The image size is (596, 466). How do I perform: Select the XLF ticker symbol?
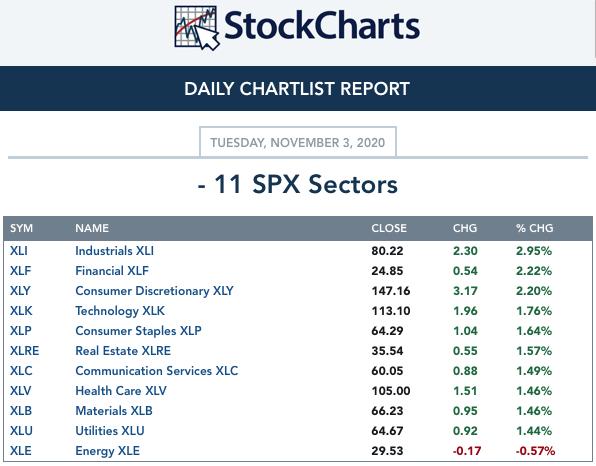21,271
